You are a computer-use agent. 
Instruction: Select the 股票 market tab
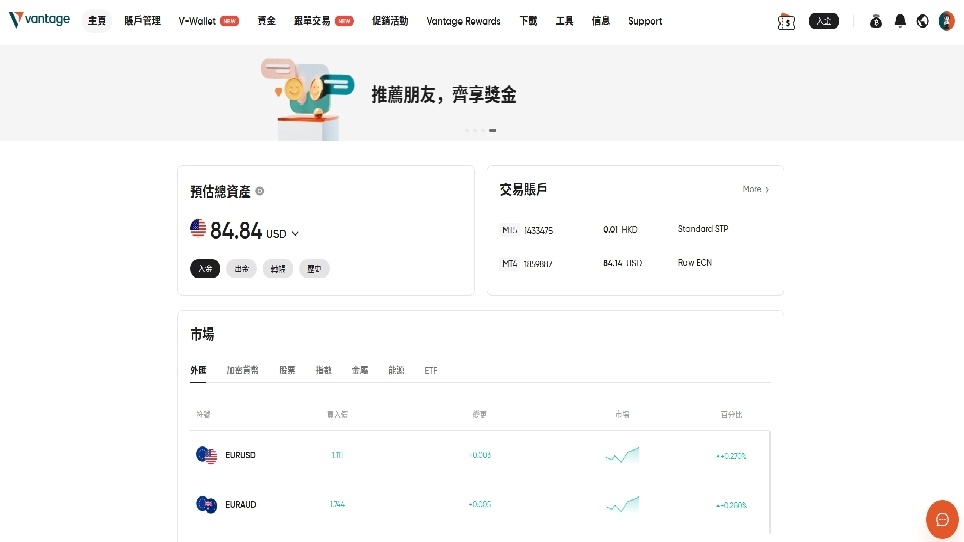coord(287,370)
